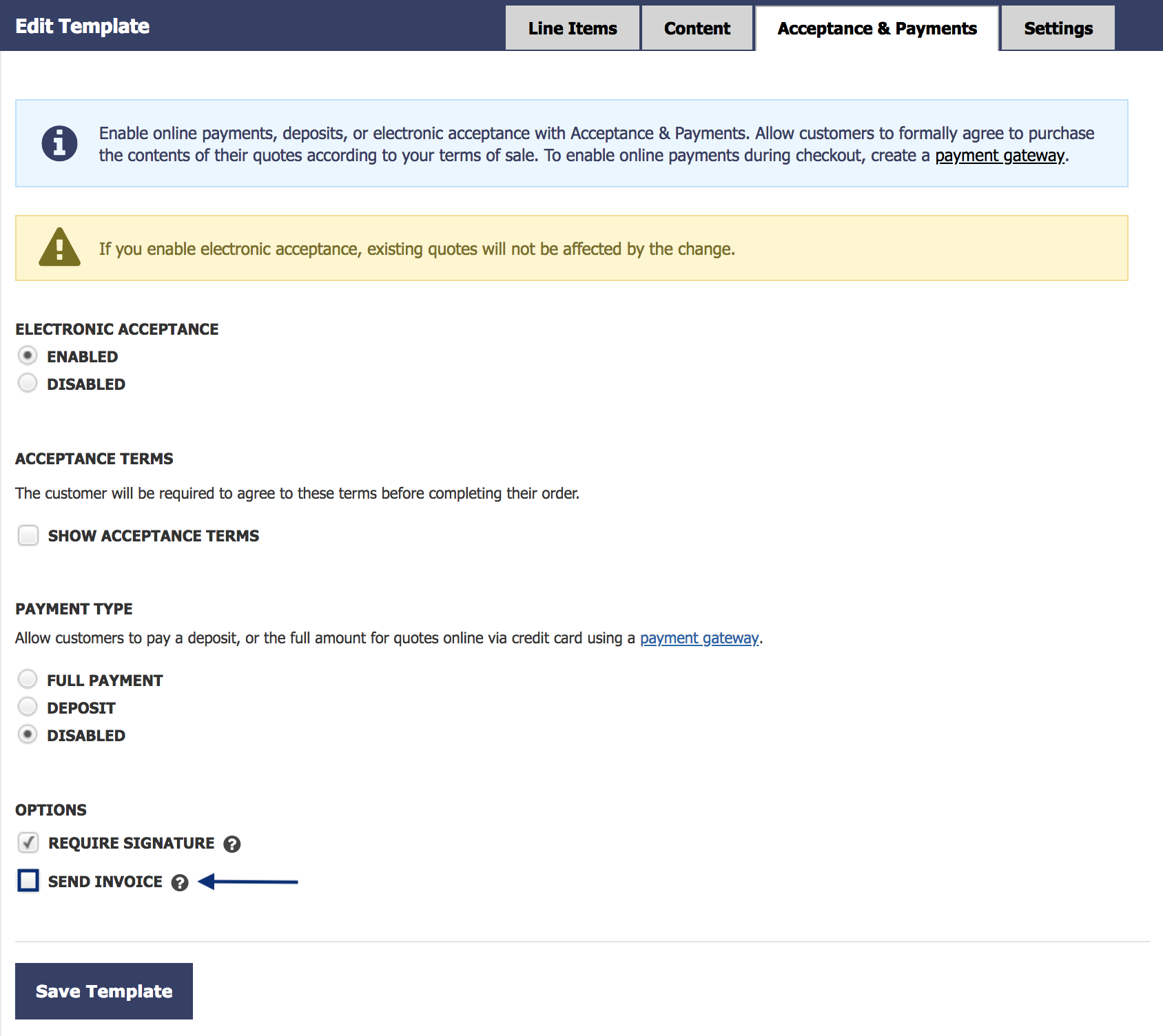Open payment gateway link in info banner
Image resolution: width=1163 pixels, height=1036 pixels.
pyautogui.click(x=1000, y=156)
